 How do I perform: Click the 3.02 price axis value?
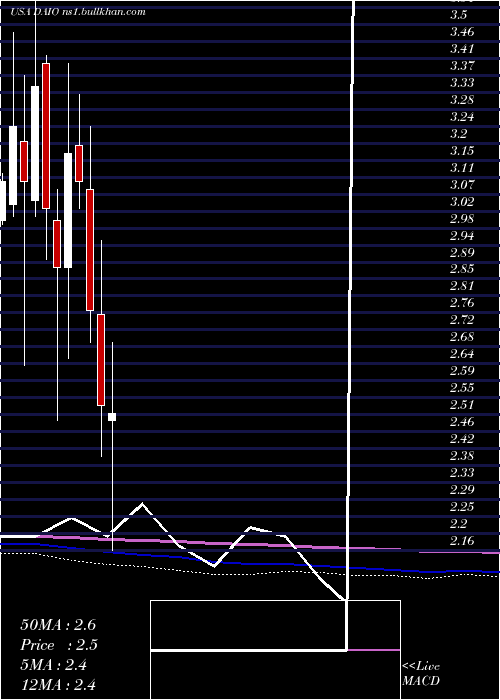pos(462,201)
